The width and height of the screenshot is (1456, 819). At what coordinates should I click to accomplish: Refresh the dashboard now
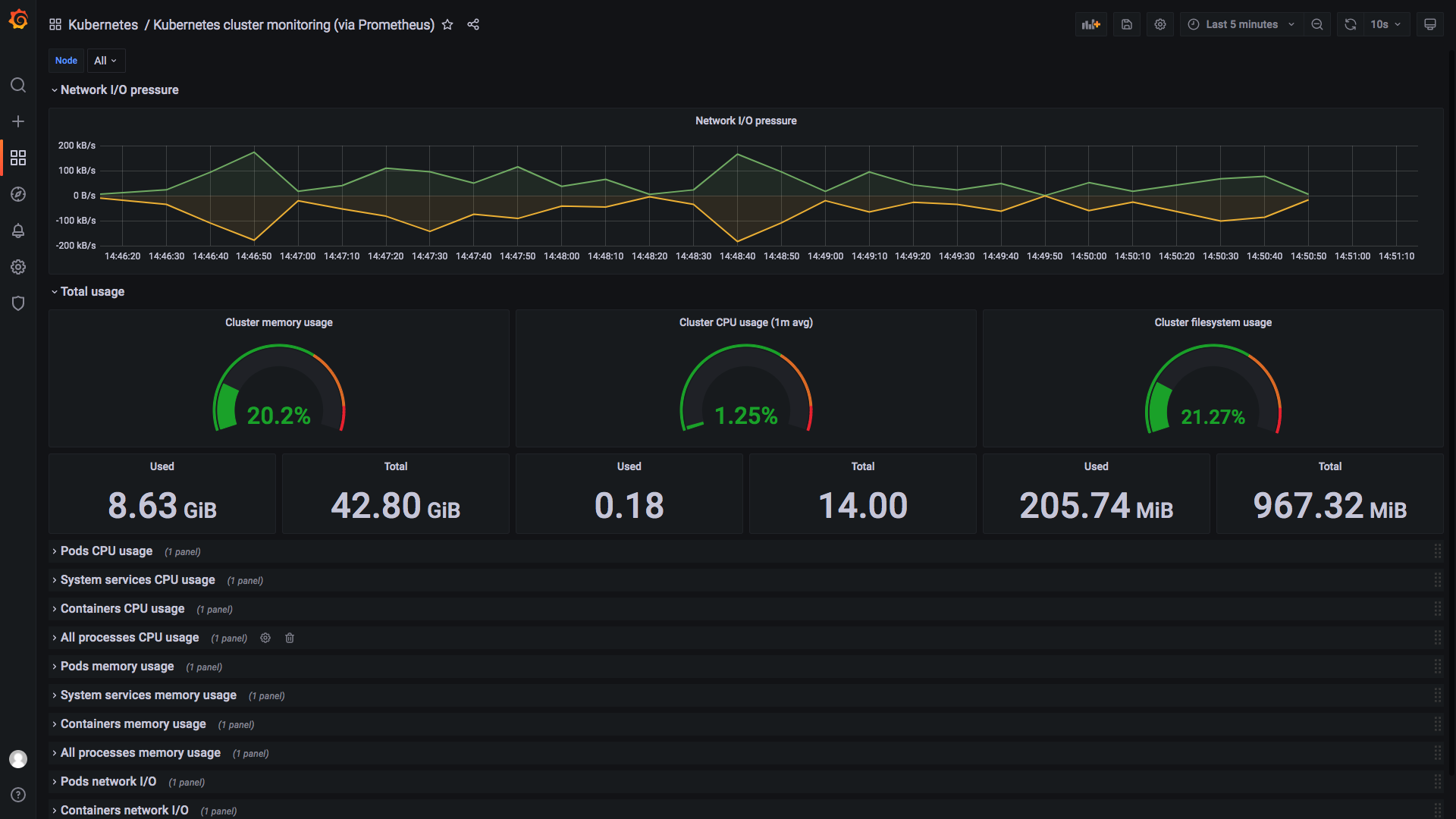(x=1351, y=24)
